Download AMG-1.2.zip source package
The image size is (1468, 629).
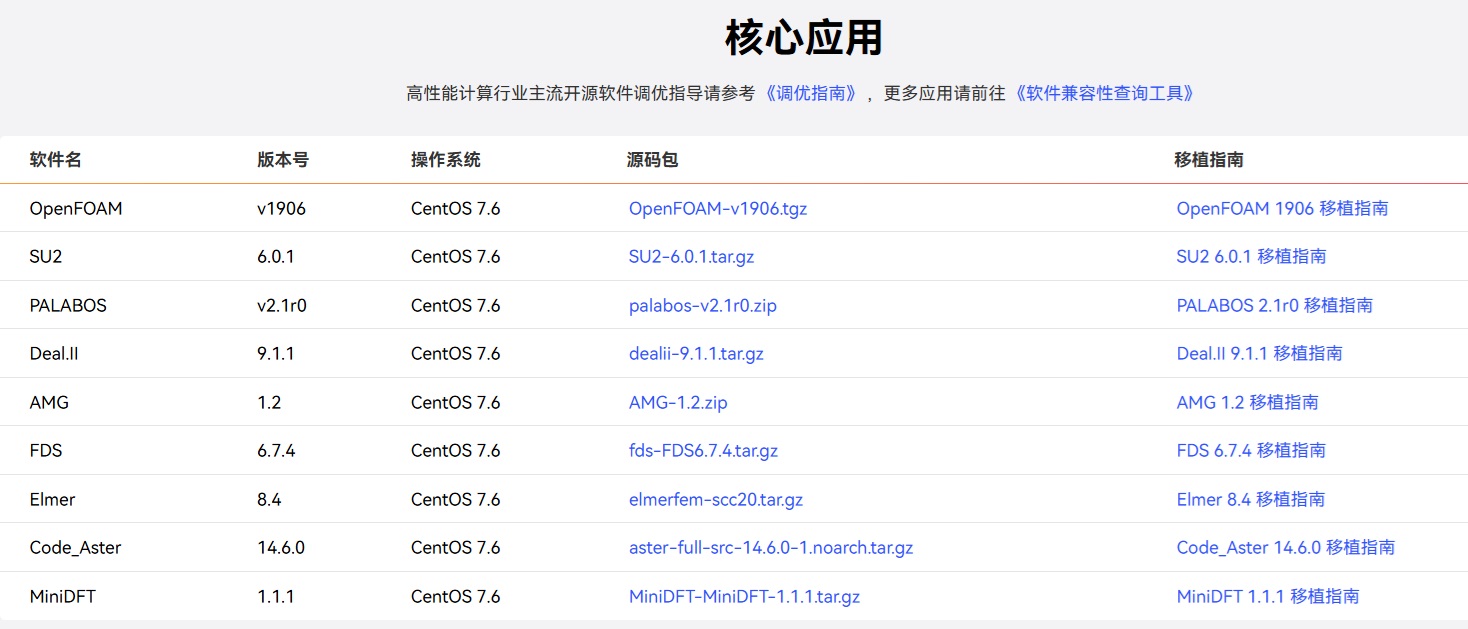pyautogui.click(x=678, y=402)
